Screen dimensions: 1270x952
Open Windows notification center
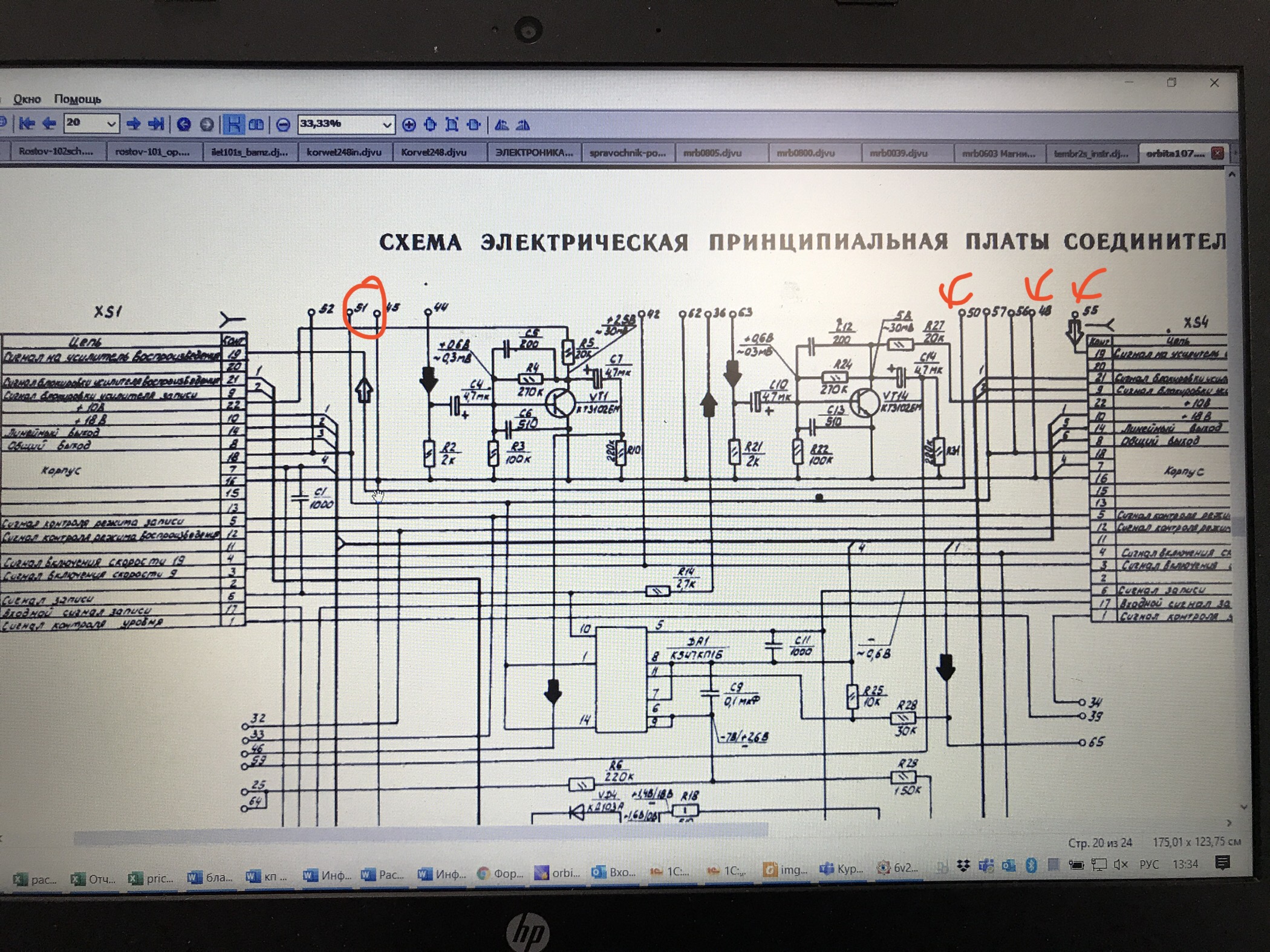tap(1222, 863)
